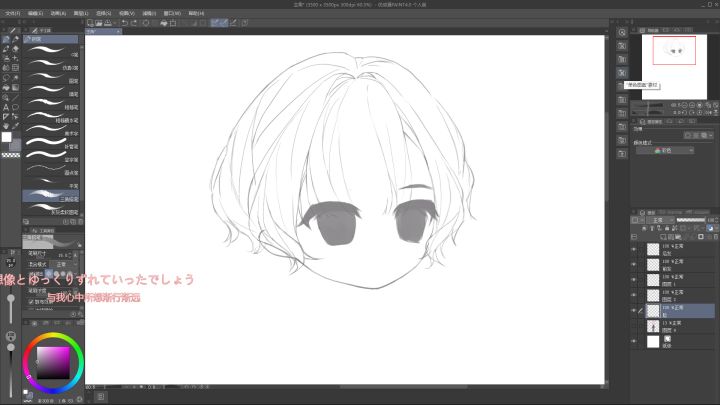Open layer blend mode dropdown 正常
The height and width of the screenshot is (405, 720).
pos(660,220)
